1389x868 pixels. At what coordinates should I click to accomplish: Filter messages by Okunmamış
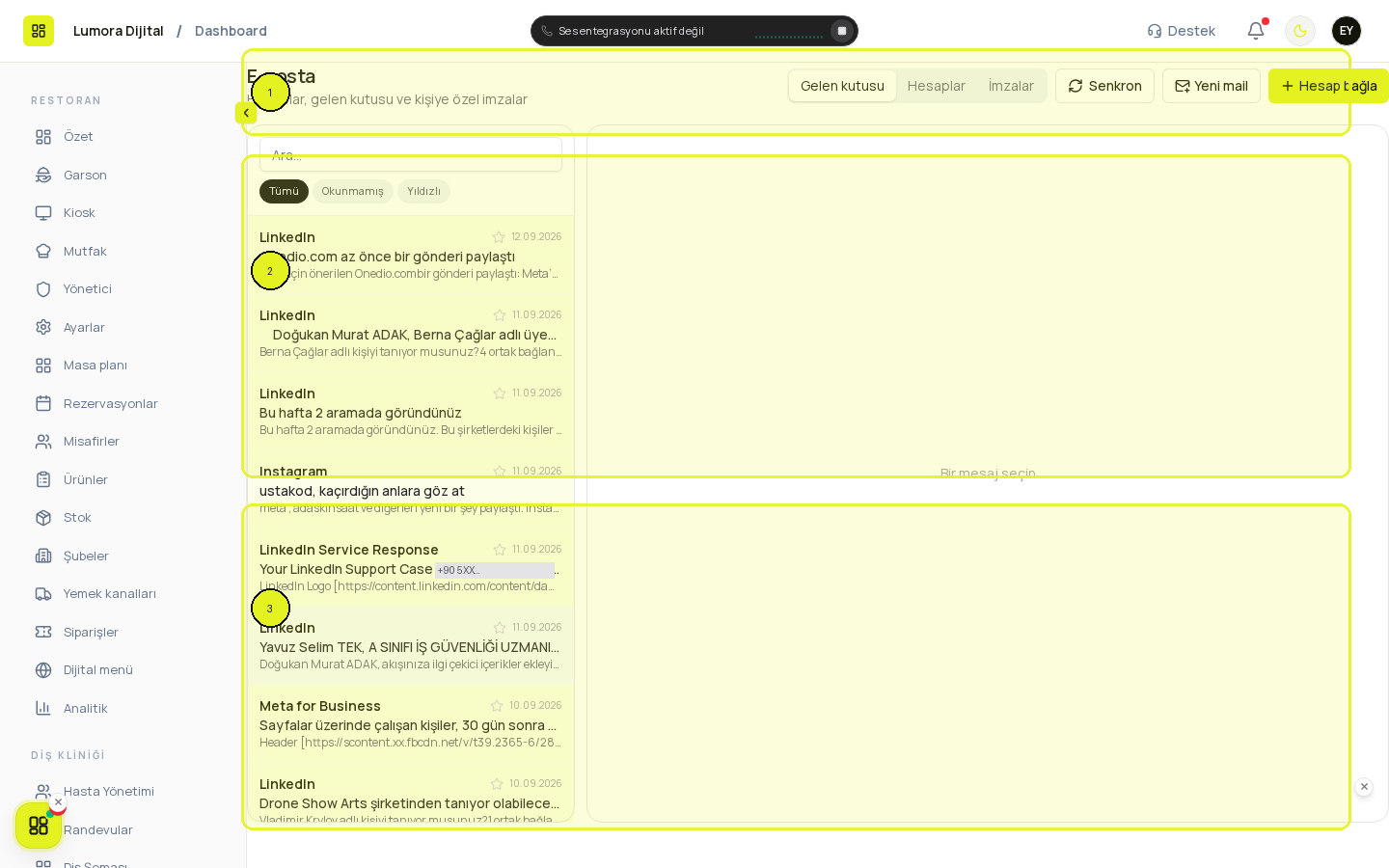352,191
